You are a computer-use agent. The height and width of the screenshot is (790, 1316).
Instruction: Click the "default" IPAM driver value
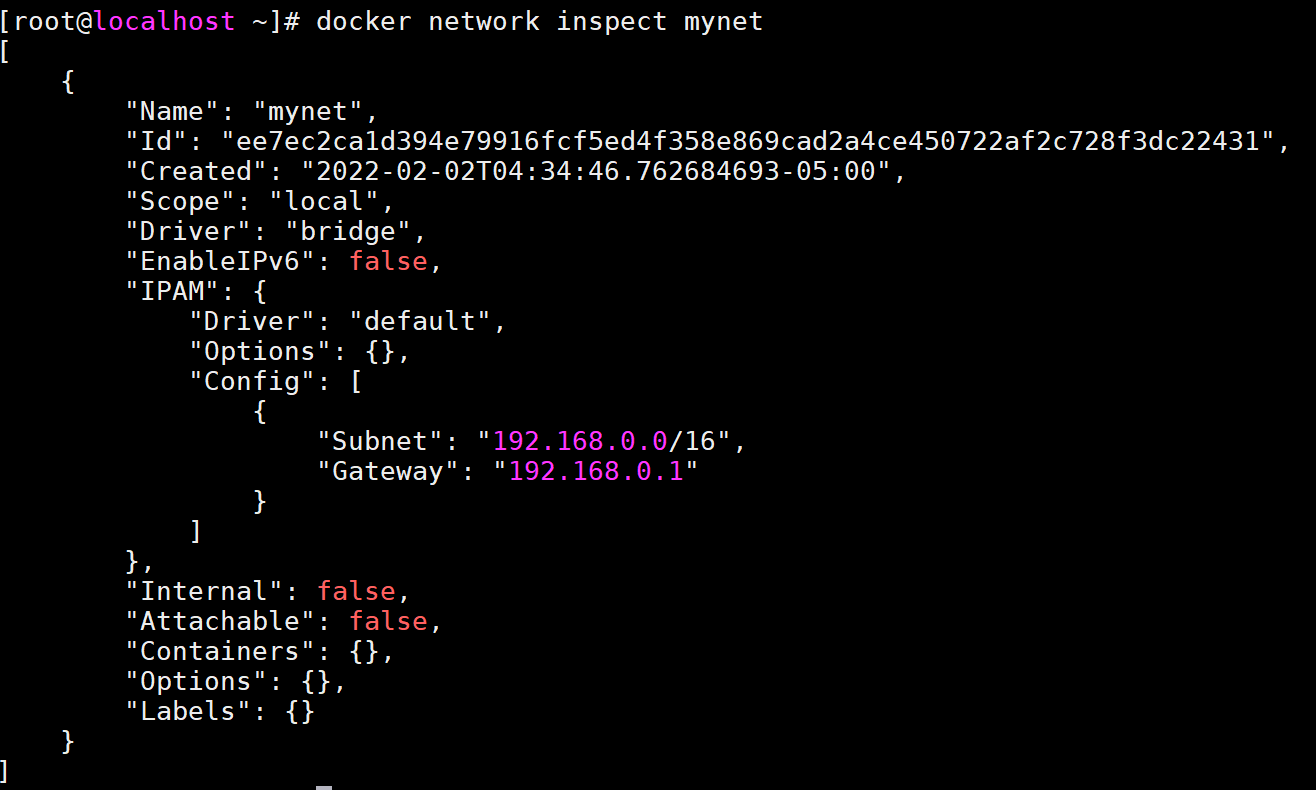[x=420, y=321]
